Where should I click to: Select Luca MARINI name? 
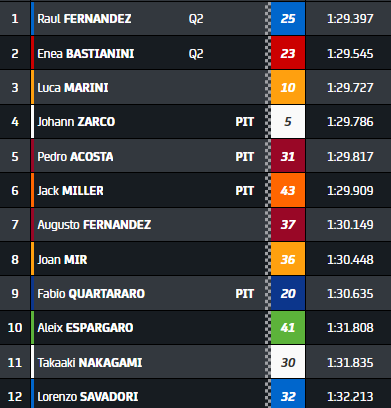coord(73,88)
